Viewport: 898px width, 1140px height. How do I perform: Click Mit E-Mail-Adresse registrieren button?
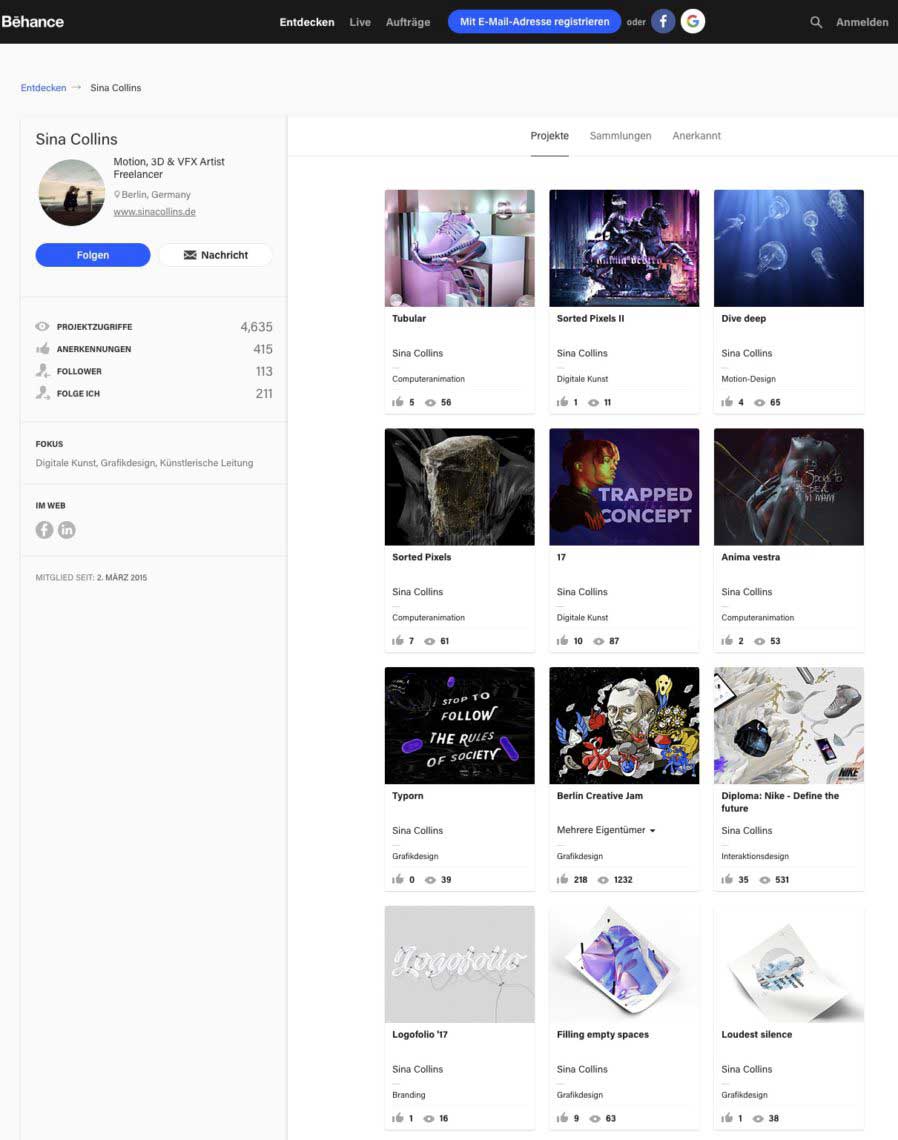[x=534, y=22]
